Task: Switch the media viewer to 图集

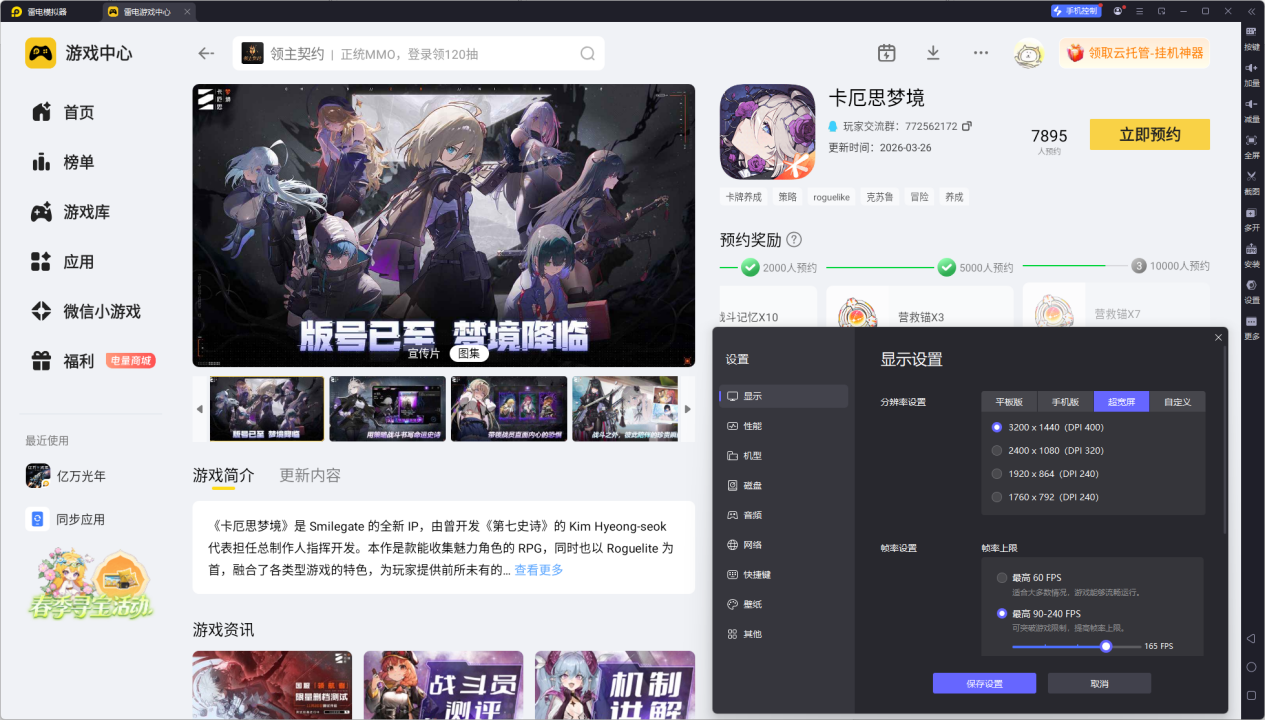Action: tap(469, 353)
